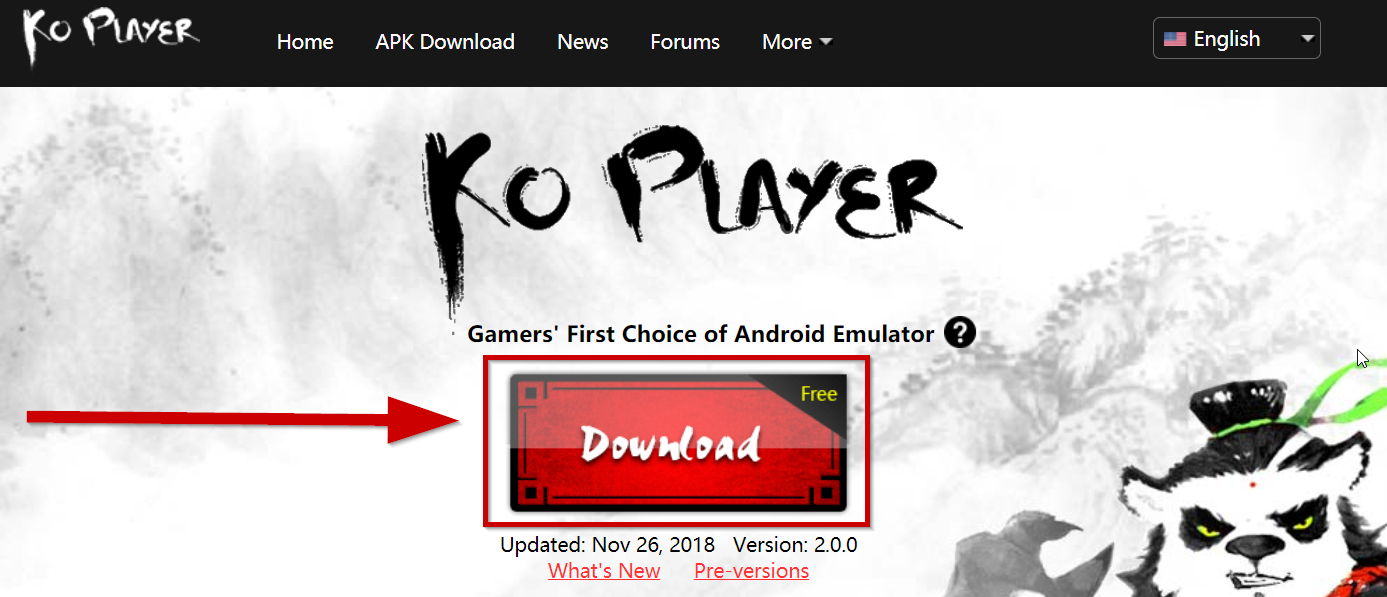Expand the More menu arrow

point(825,42)
